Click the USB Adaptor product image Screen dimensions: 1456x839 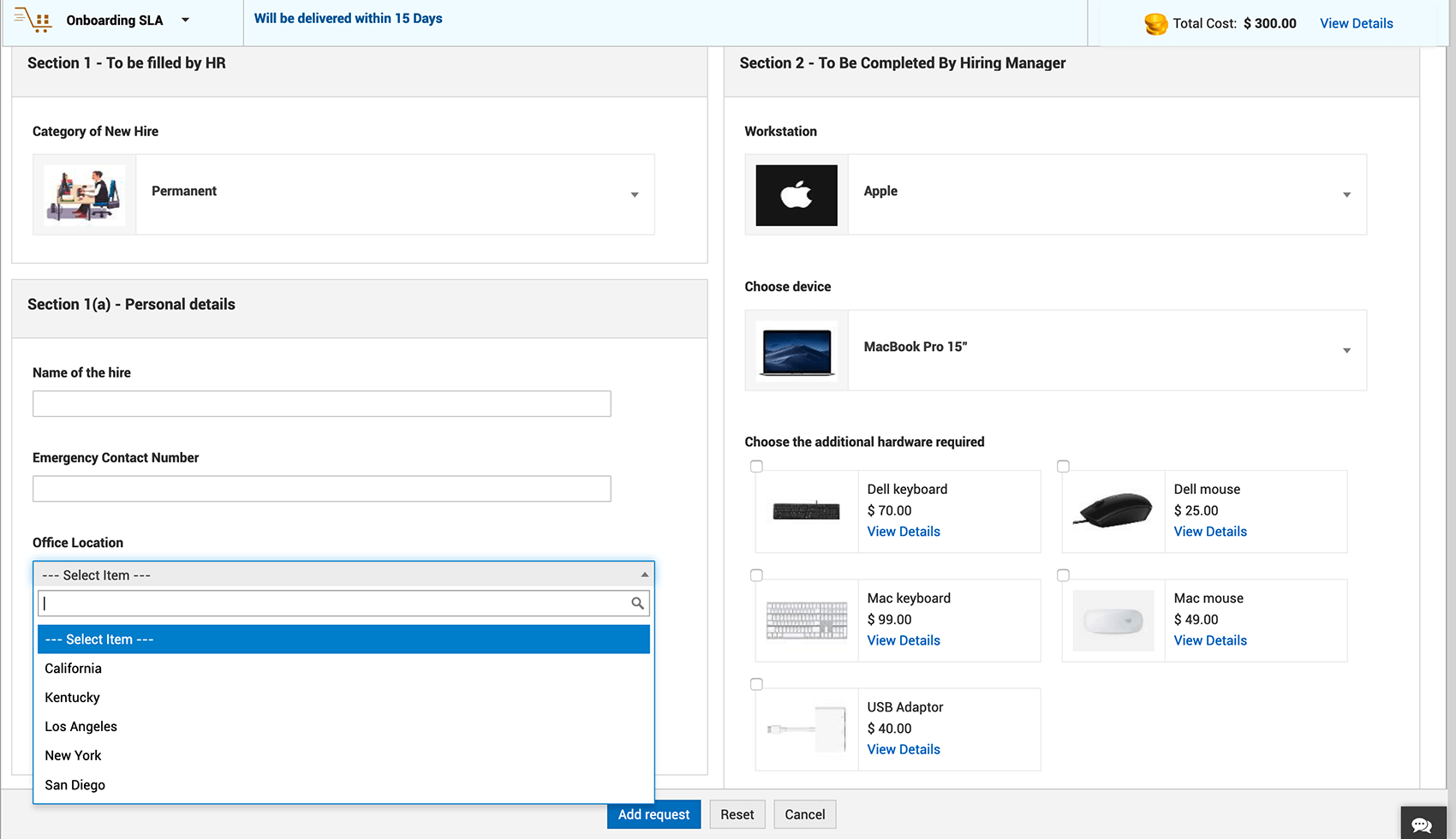806,728
